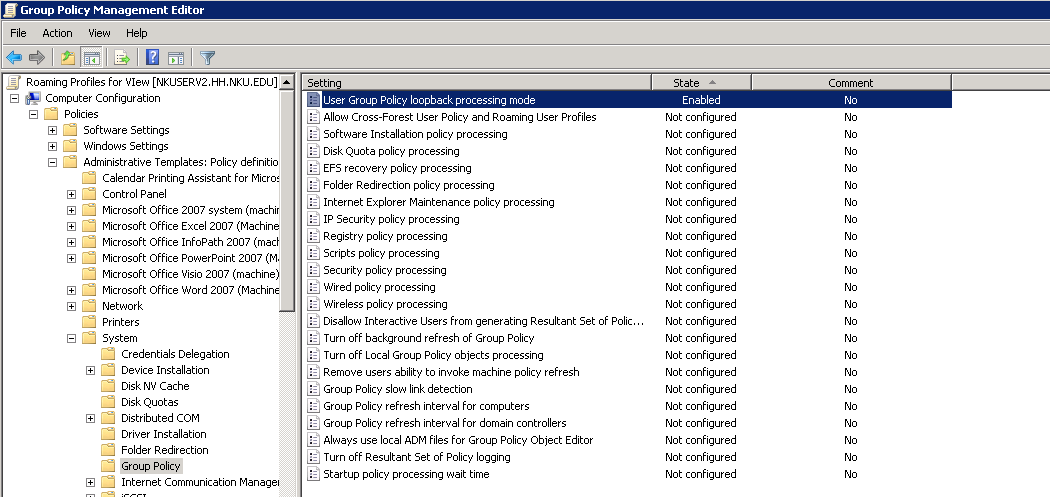Select the Group Policy tree folder
The image size is (1050, 497).
point(151,466)
